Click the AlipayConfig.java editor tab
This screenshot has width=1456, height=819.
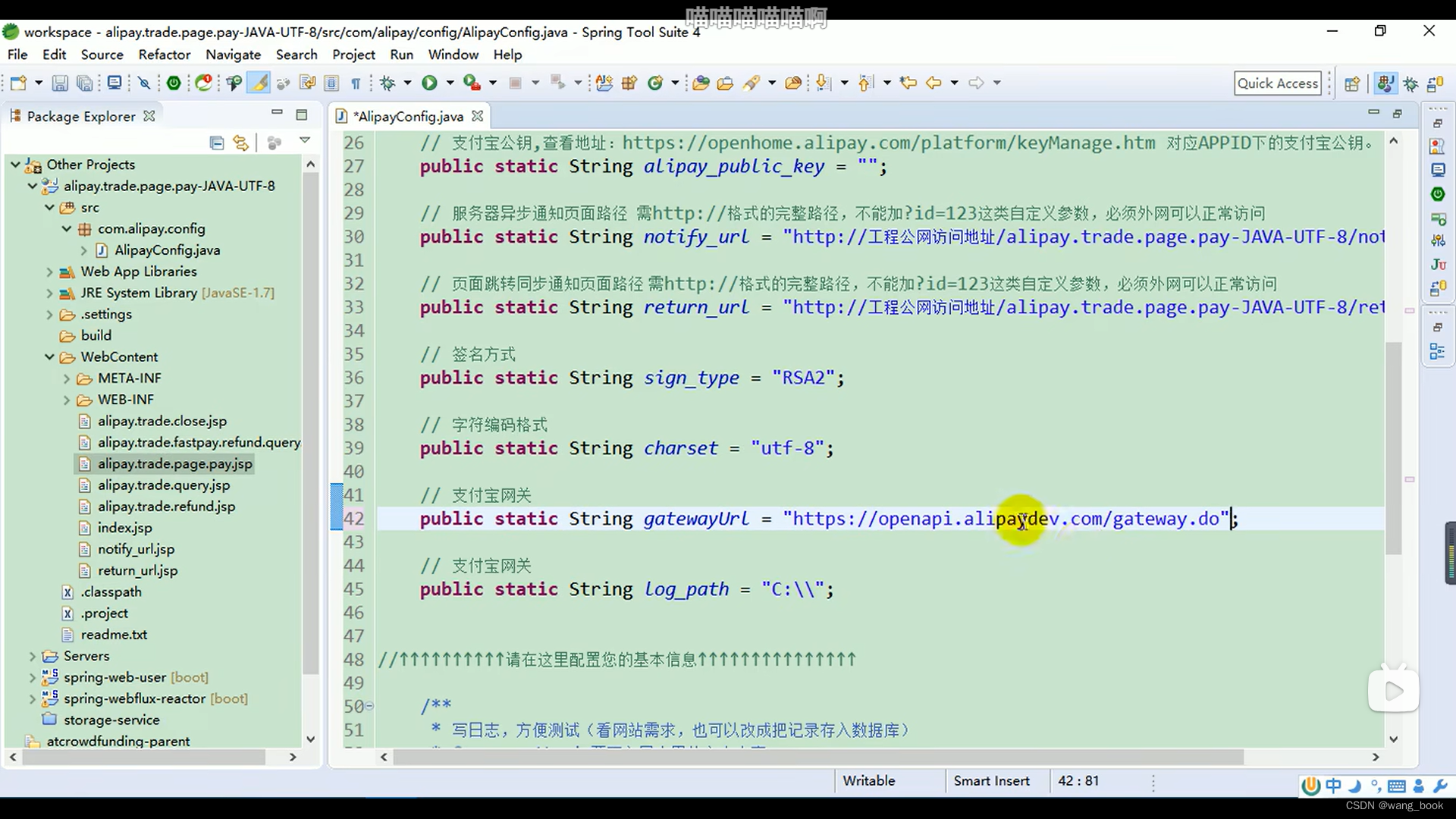click(407, 115)
